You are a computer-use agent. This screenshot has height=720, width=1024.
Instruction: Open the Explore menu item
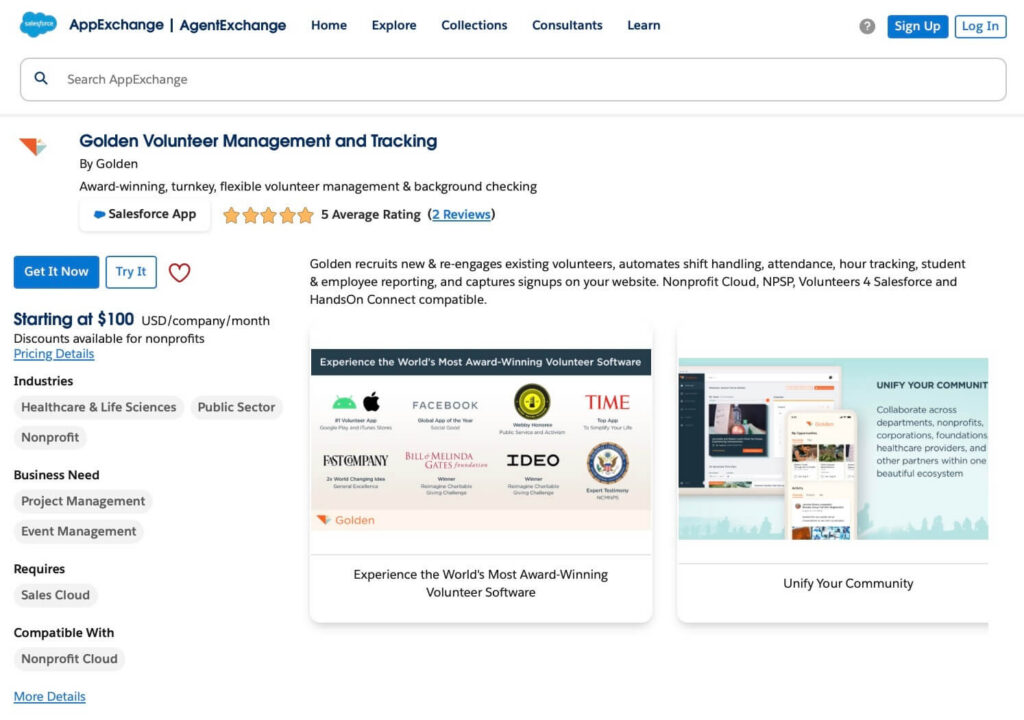[394, 25]
